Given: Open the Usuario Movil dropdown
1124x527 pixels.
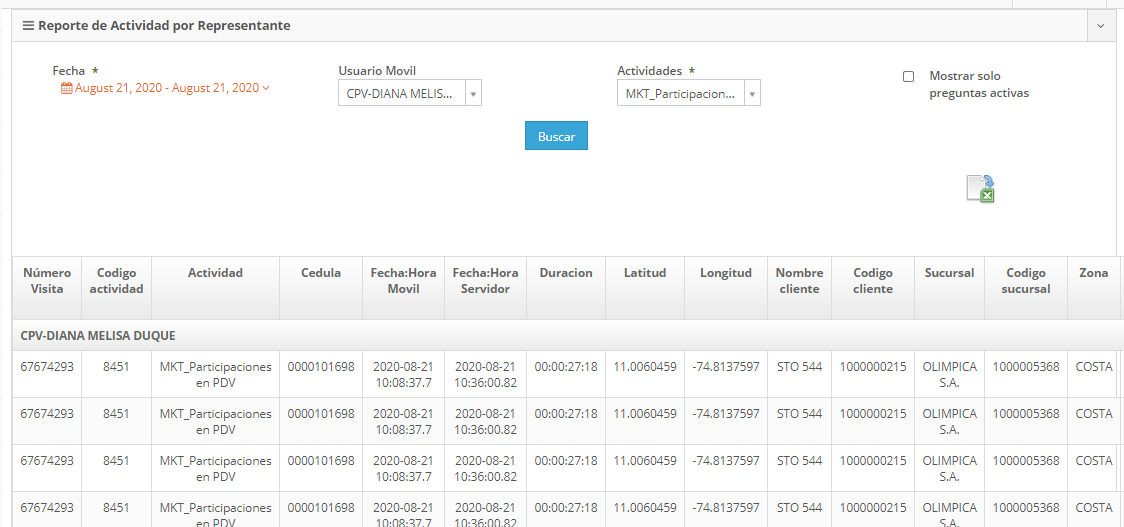Looking at the screenshot, I should point(409,93).
